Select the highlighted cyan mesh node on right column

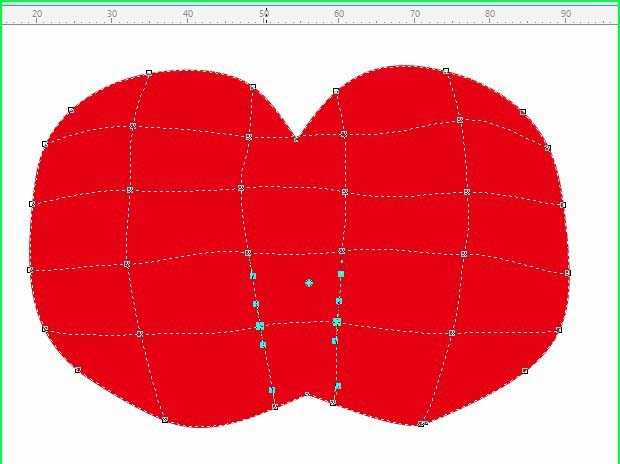337,322
